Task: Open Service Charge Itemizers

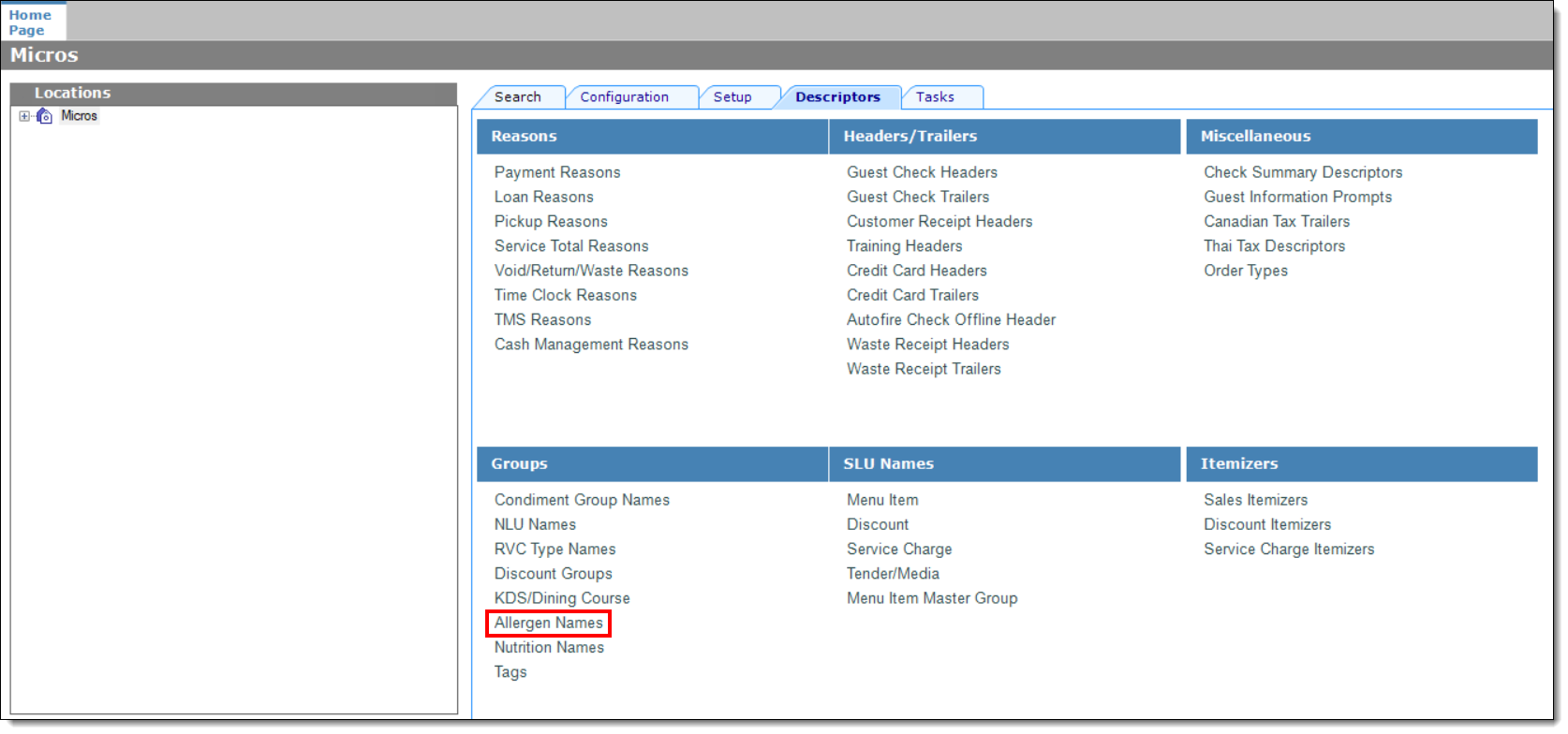Action: point(1289,549)
